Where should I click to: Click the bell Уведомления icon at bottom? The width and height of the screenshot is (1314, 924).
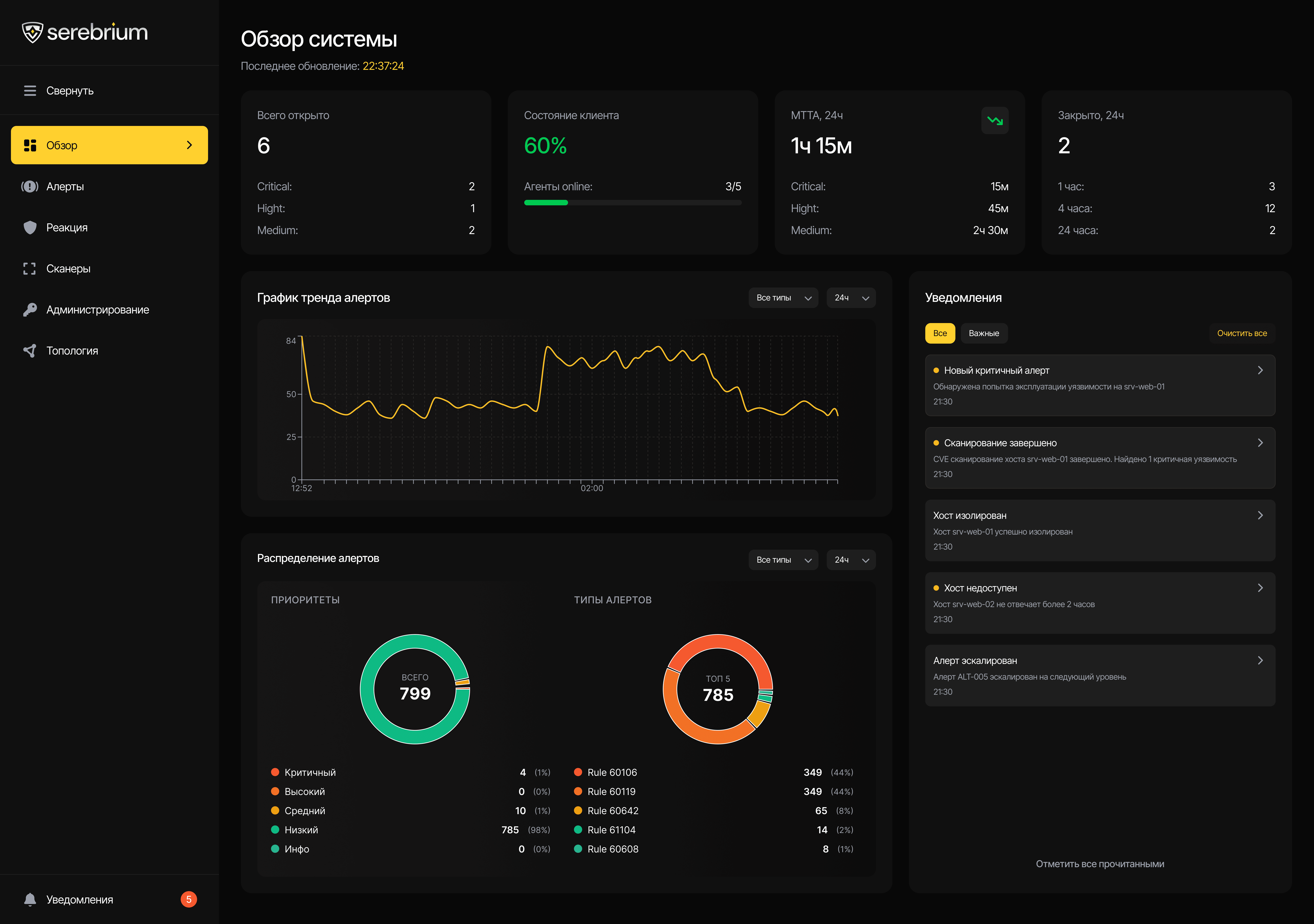coord(30,899)
